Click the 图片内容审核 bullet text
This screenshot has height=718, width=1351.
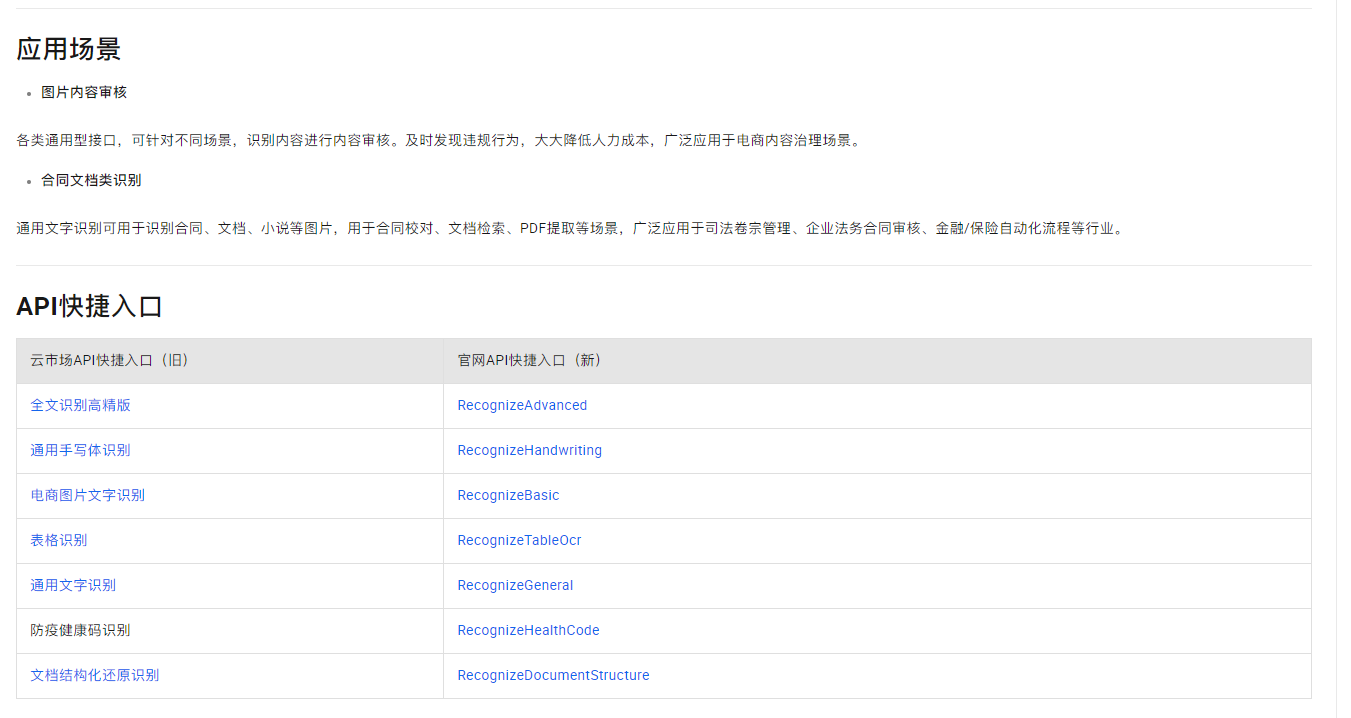pyautogui.click(x=84, y=92)
